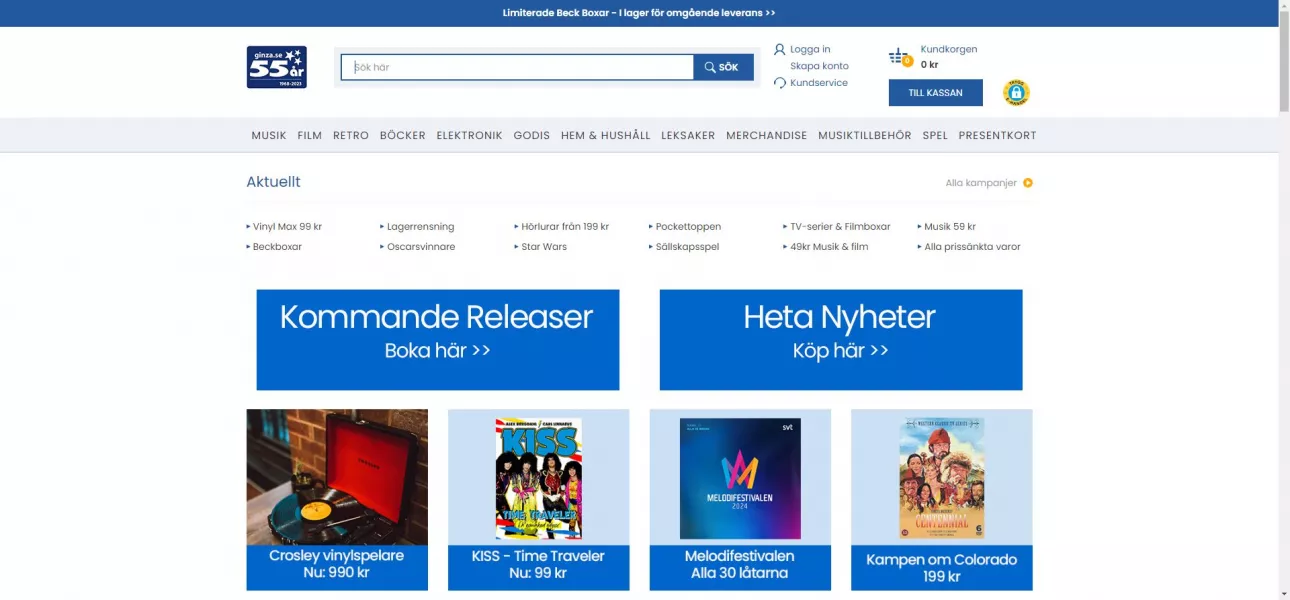
Task: Open the Kundservice link
Action: (819, 83)
